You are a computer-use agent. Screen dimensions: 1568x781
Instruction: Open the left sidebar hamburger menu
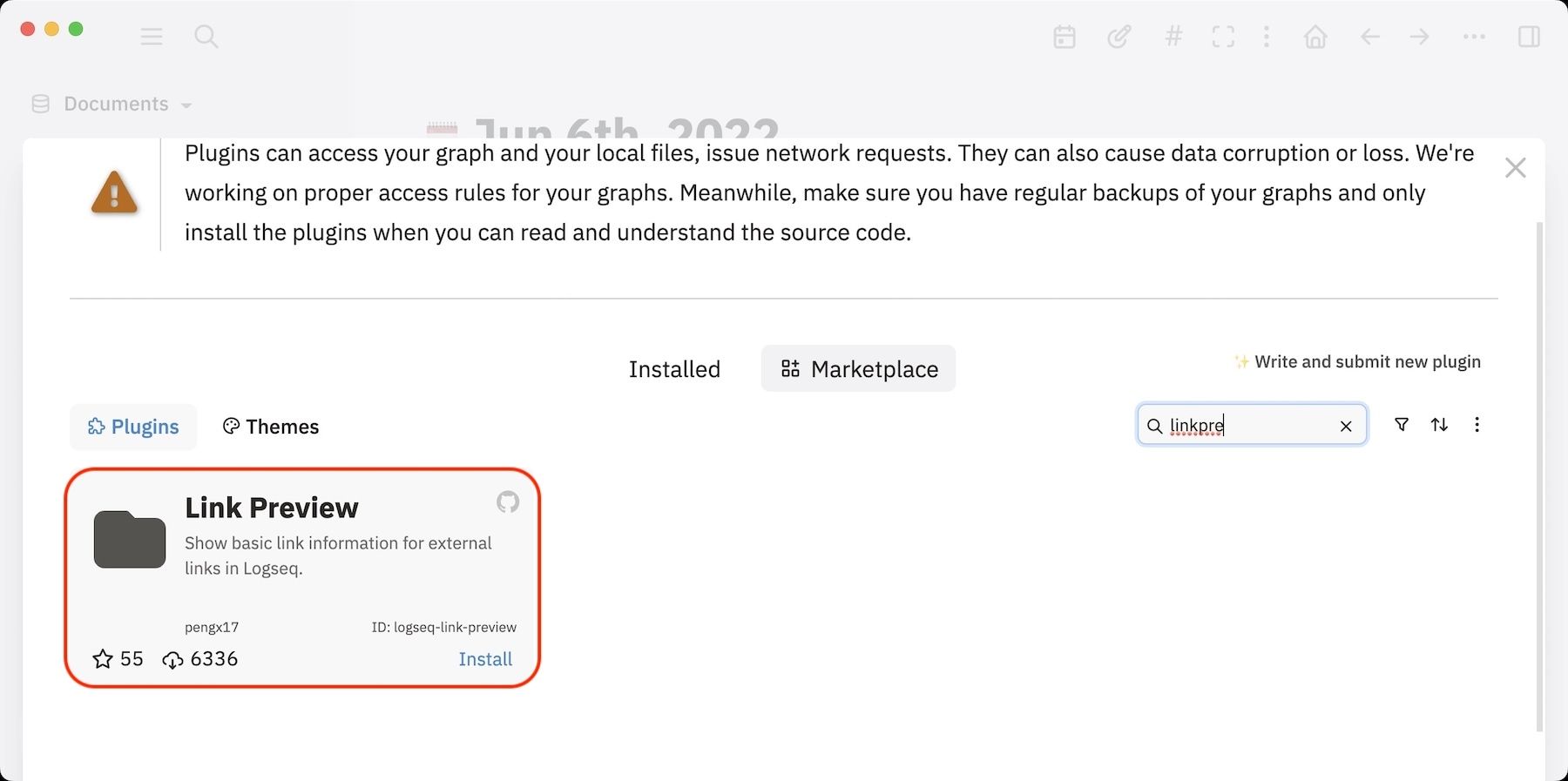tap(152, 37)
